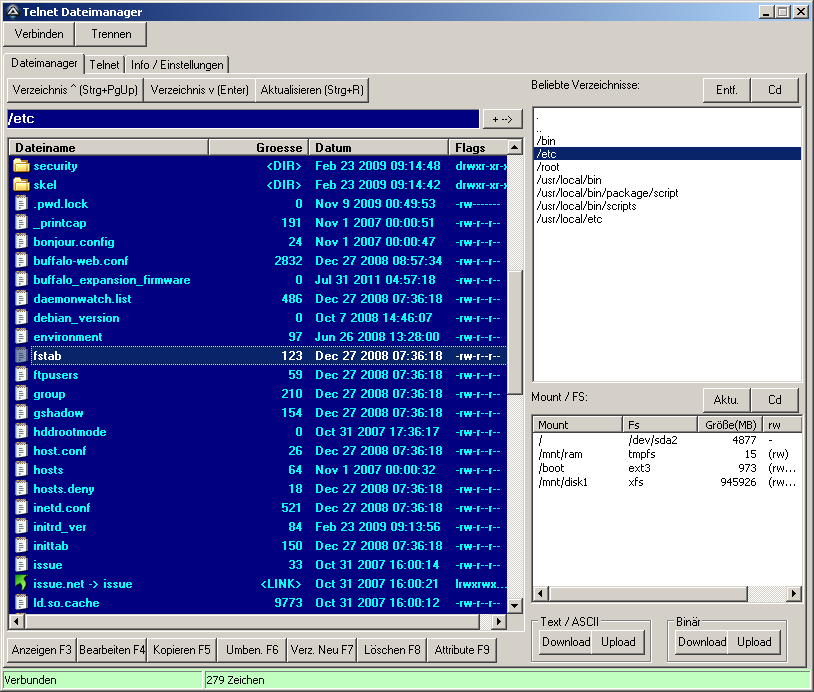Switch to the Telnet tab
Screen dimensions: 814x692
pos(104,65)
